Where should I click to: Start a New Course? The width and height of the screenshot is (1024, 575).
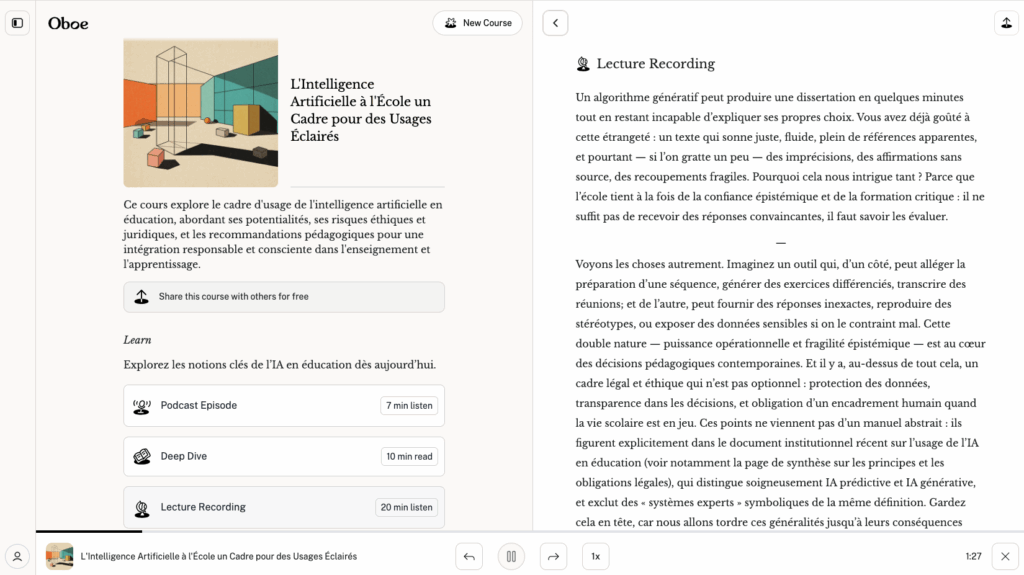pyautogui.click(x=477, y=23)
